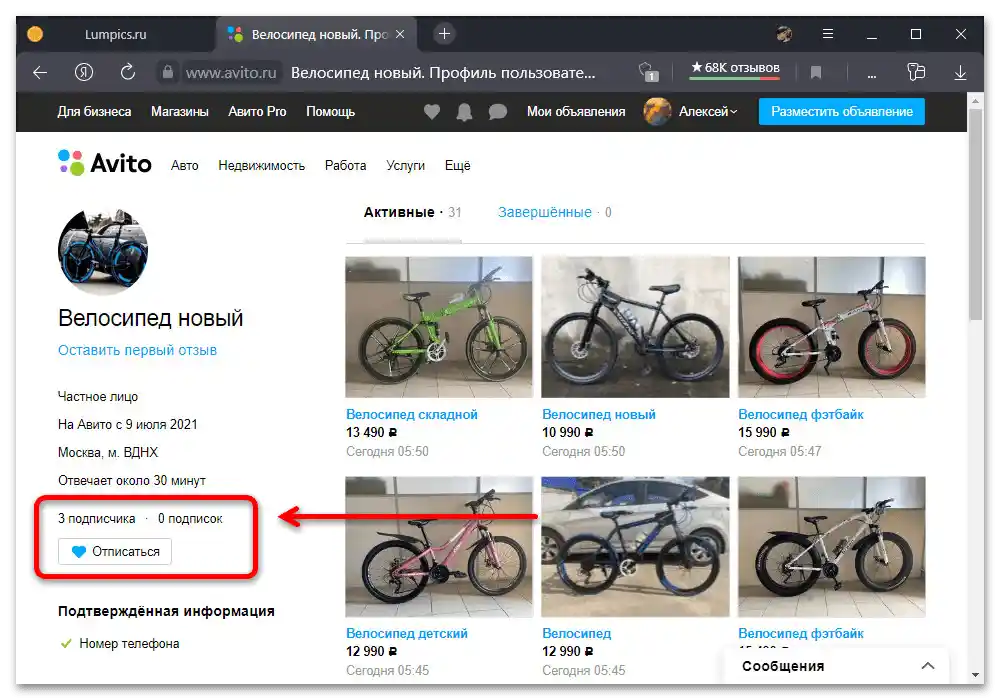Open the browser hamburger menu
The height and width of the screenshot is (700, 1000).
tap(828, 34)
